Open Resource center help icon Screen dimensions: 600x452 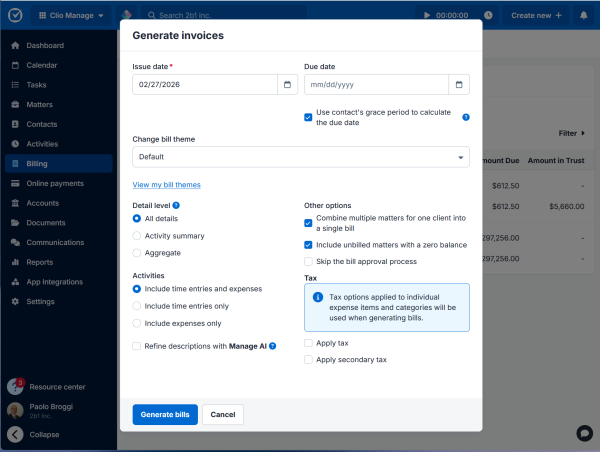(15, 387)
